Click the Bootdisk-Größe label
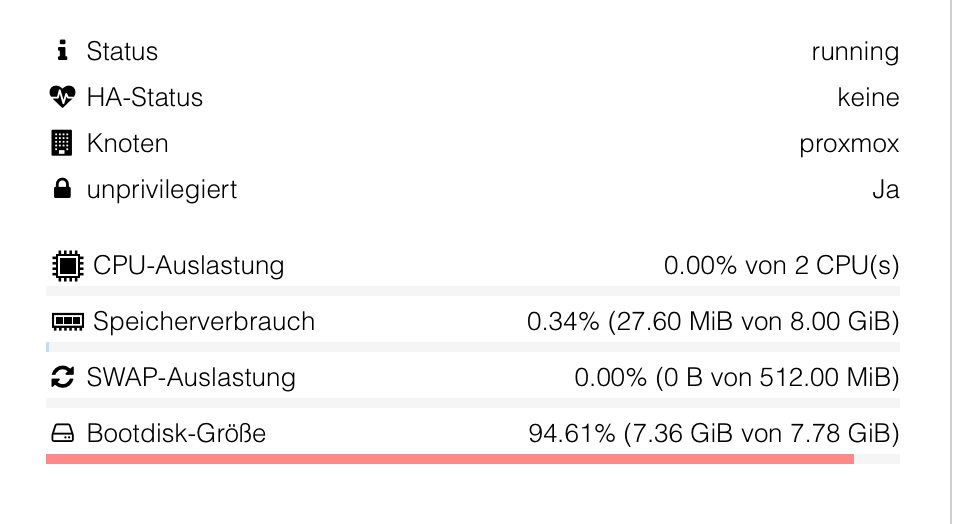The image size is (956, 524). 176,433
